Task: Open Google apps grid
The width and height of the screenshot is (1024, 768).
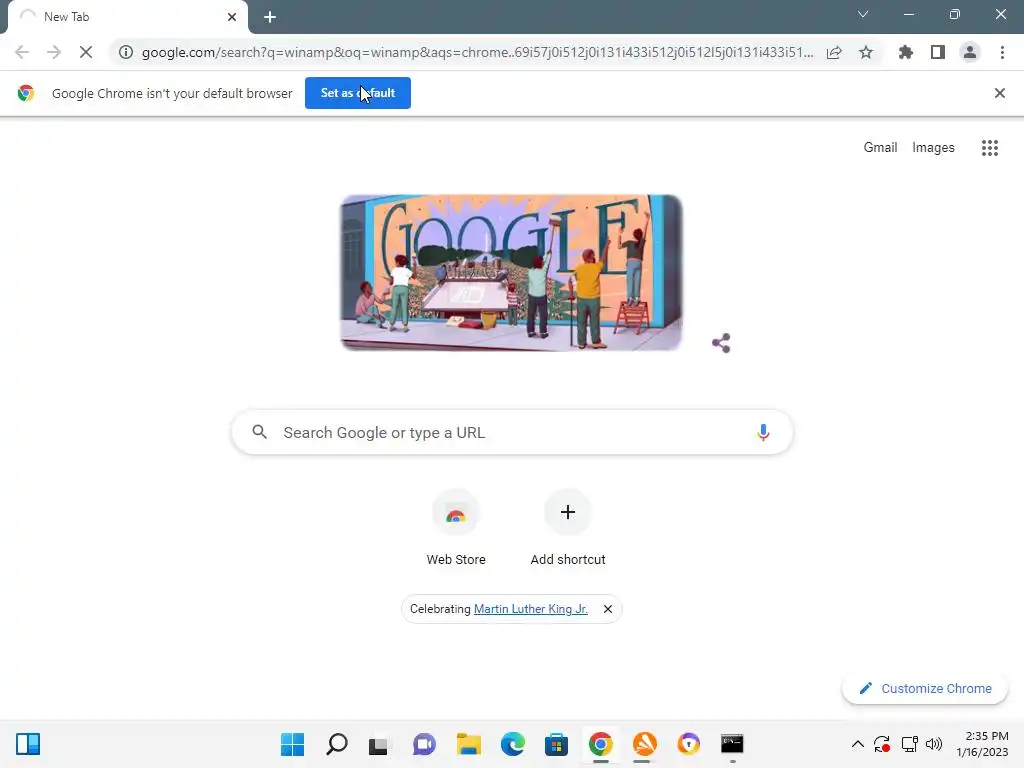Action: click(990, 148)
